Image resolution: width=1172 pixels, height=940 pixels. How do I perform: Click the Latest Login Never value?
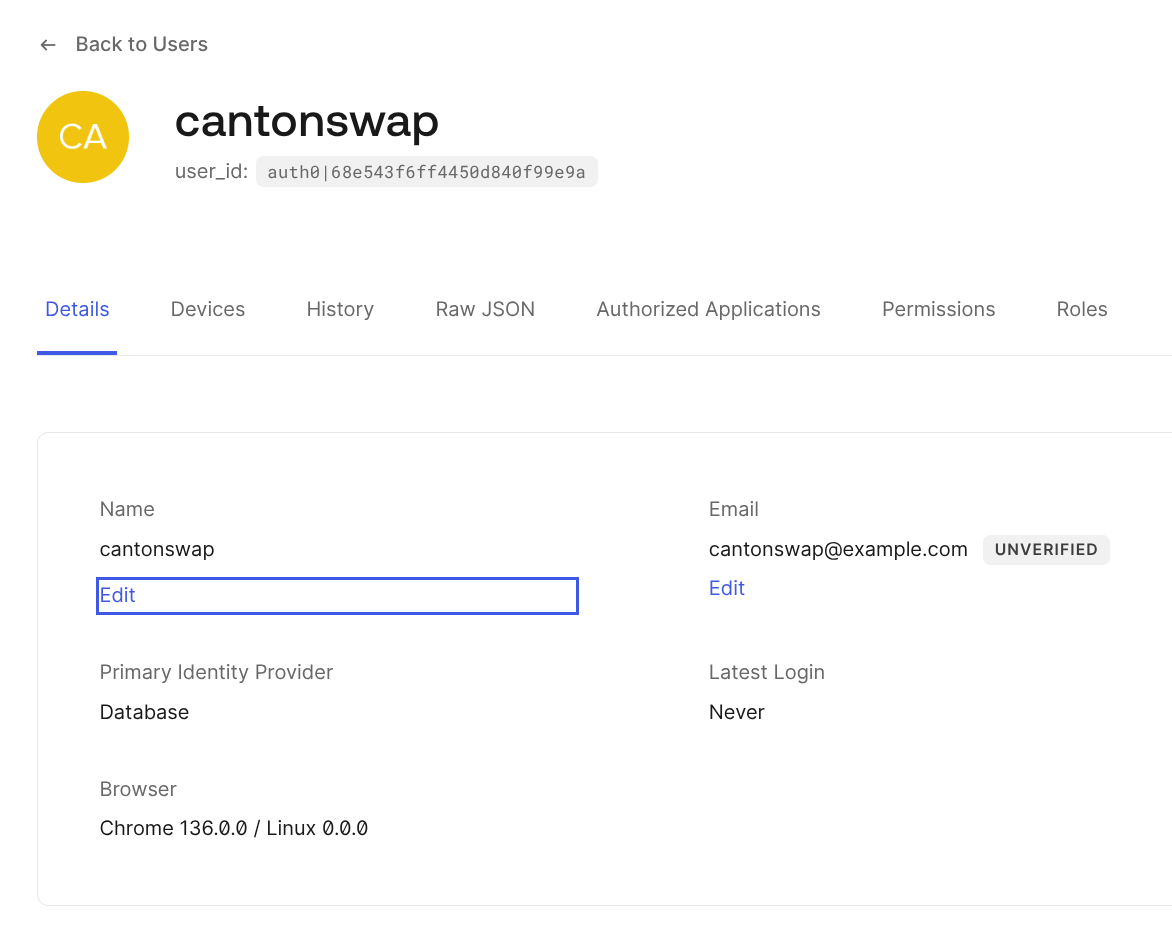point(737,712)
